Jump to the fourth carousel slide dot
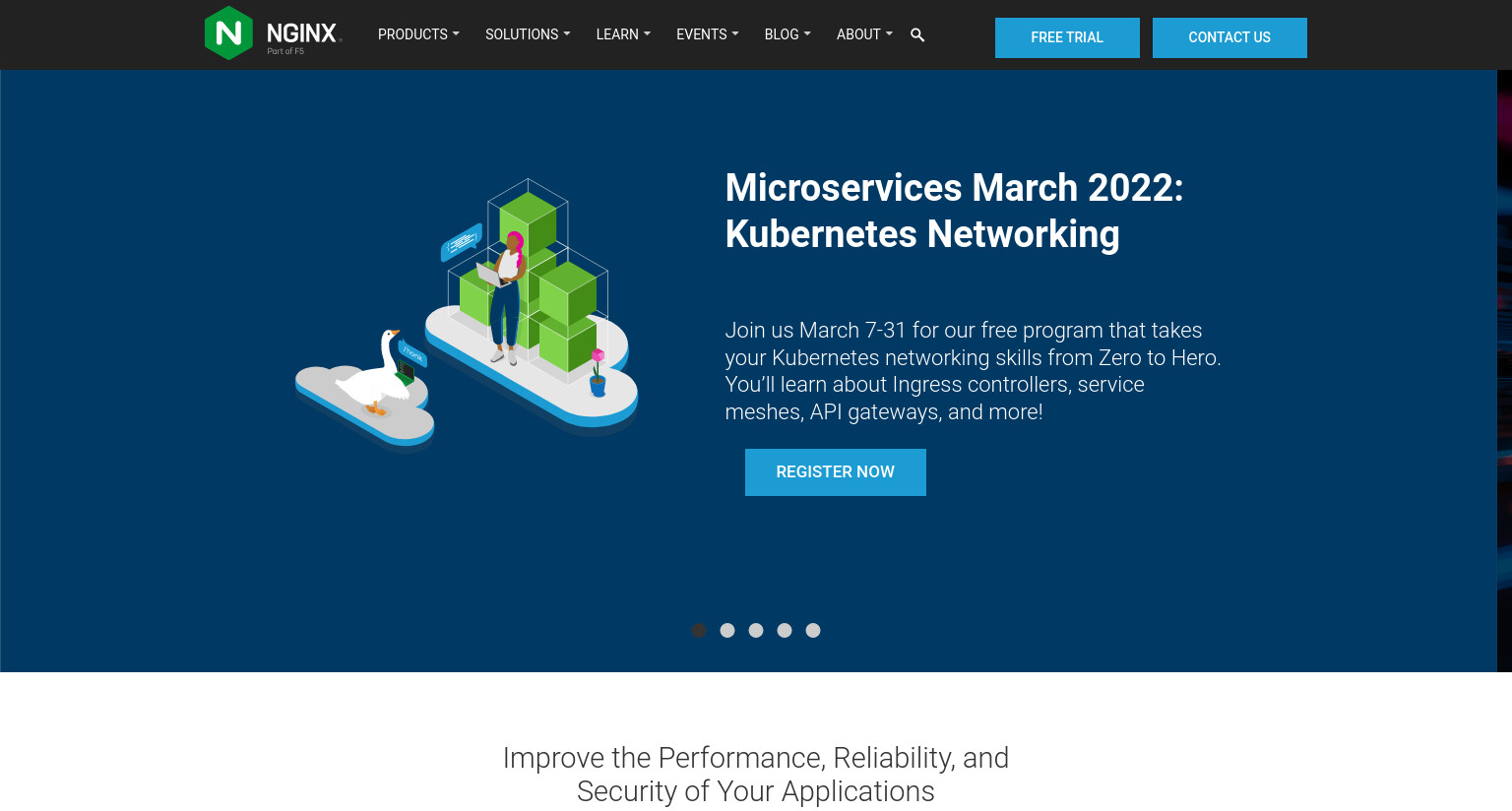 (785, 631)
